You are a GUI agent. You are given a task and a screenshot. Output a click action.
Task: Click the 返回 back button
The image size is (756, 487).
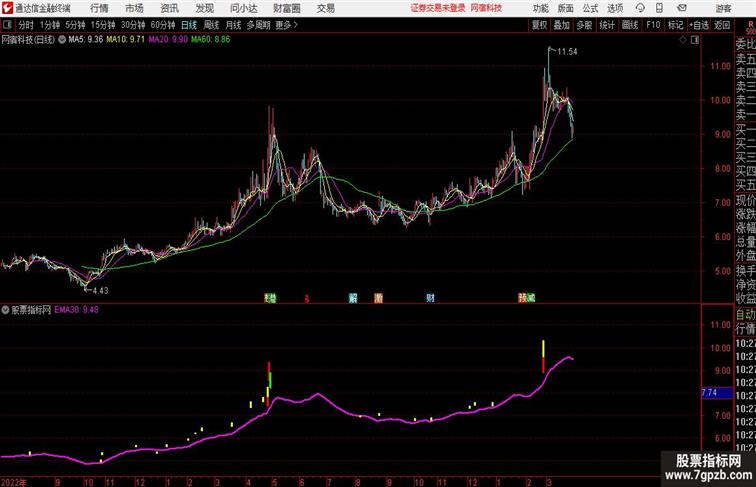click(722, 25)
